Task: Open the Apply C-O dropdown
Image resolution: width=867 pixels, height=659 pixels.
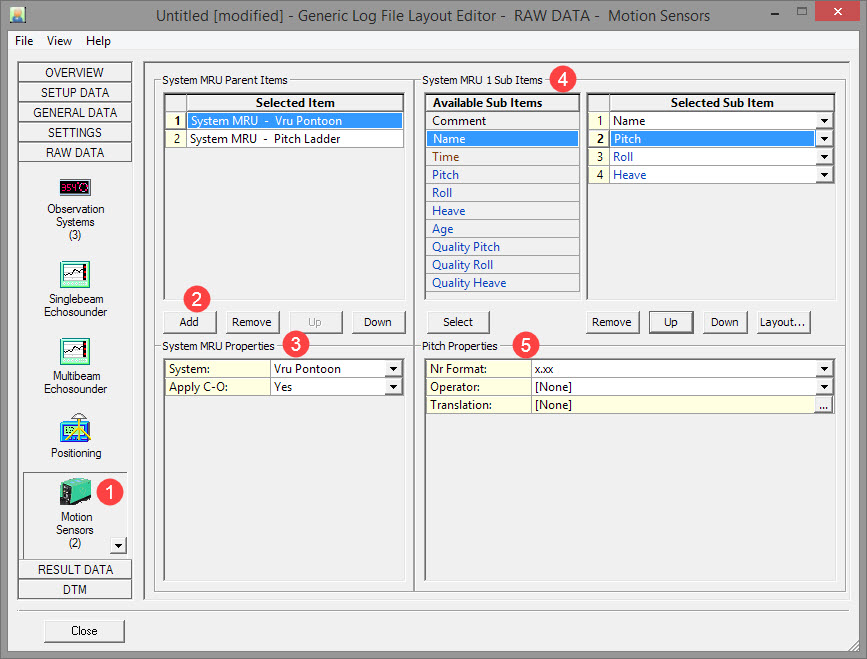Action: click(393, 387)
